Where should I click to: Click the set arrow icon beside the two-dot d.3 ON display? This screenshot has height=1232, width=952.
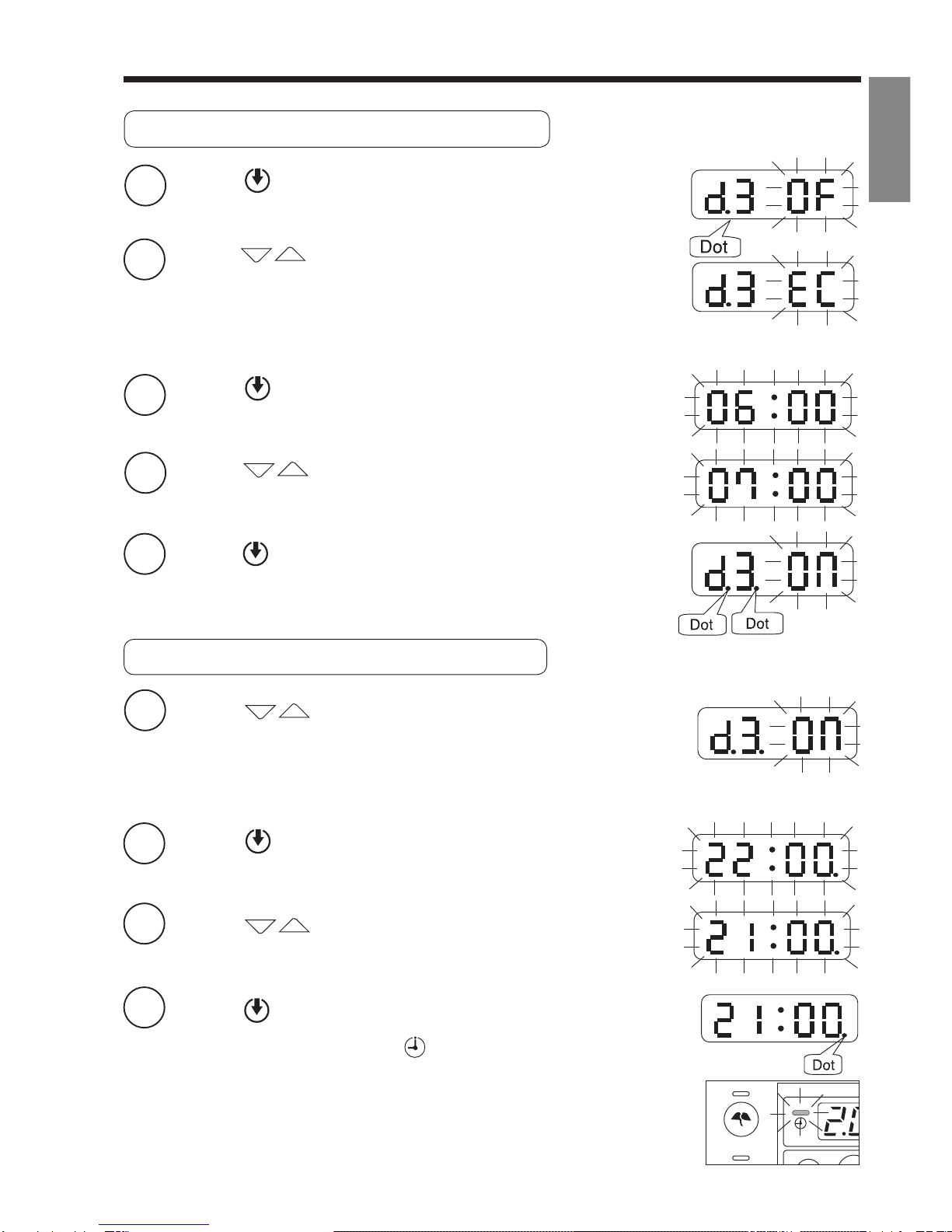(x=256, y=553)
